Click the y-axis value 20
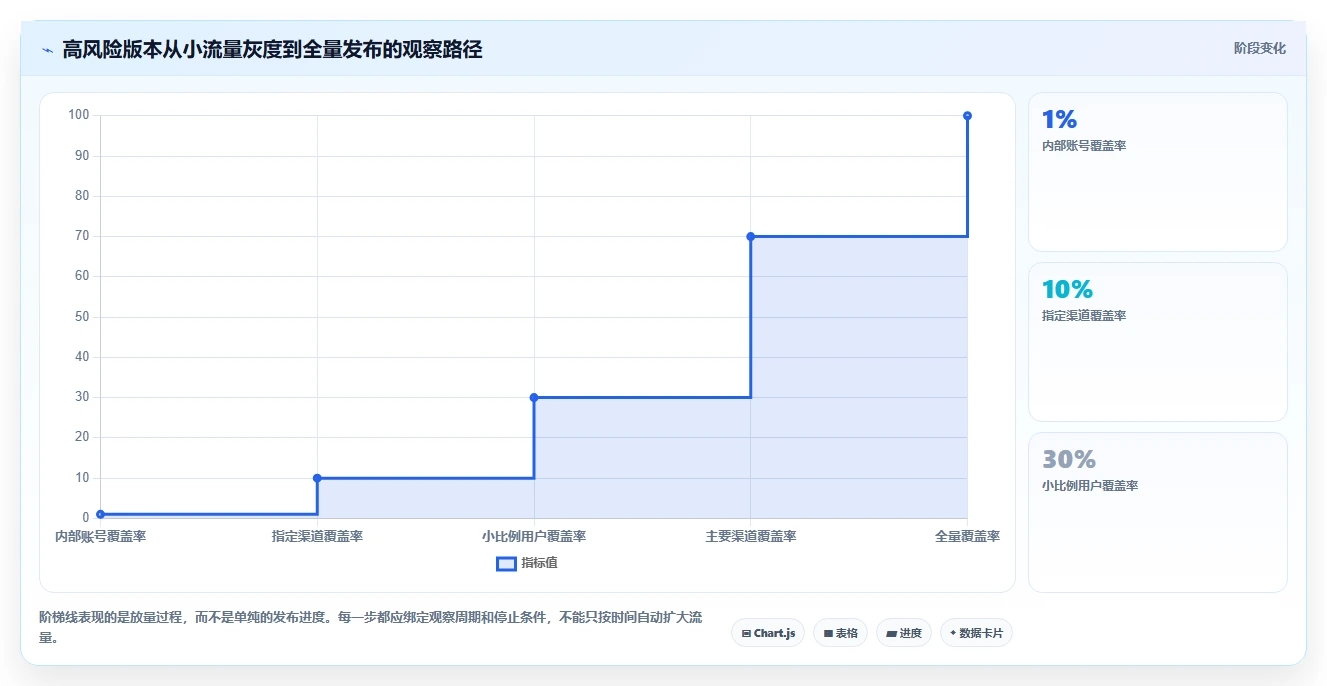Image resolution: width=1327 pixels, height=686 pixels. pos(83,437)
